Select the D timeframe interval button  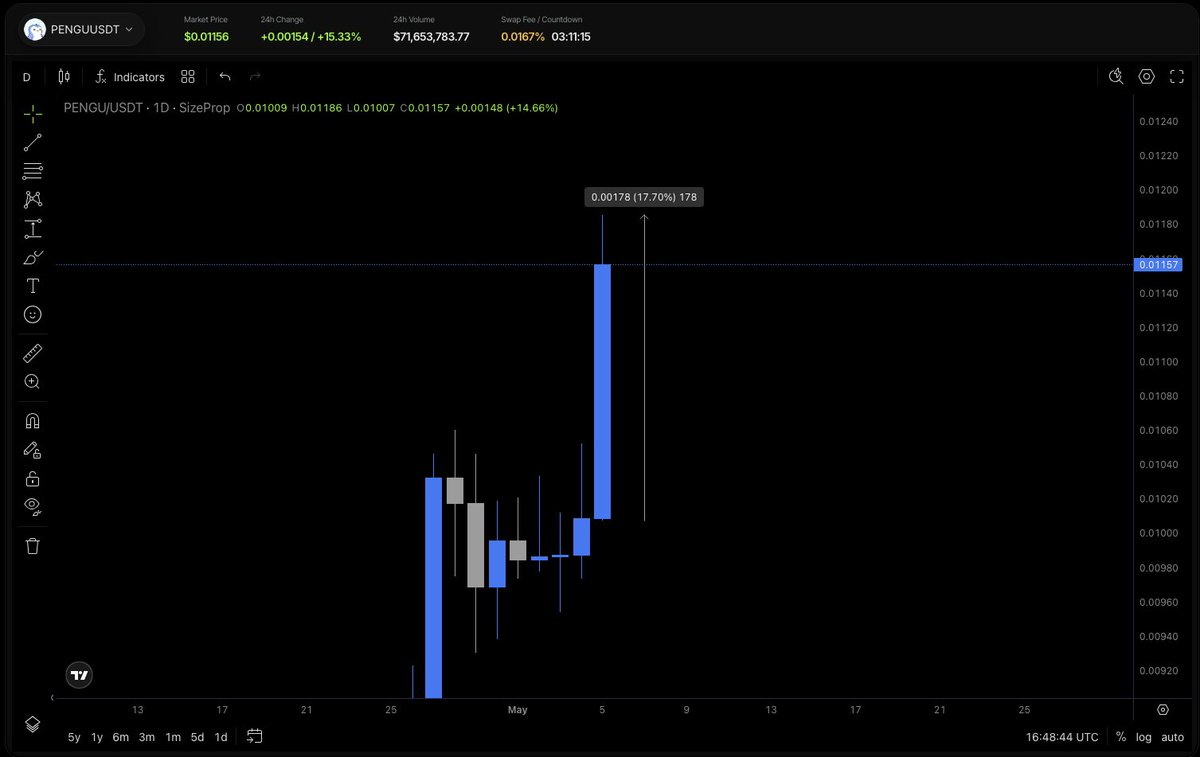(x=26, y=77)
